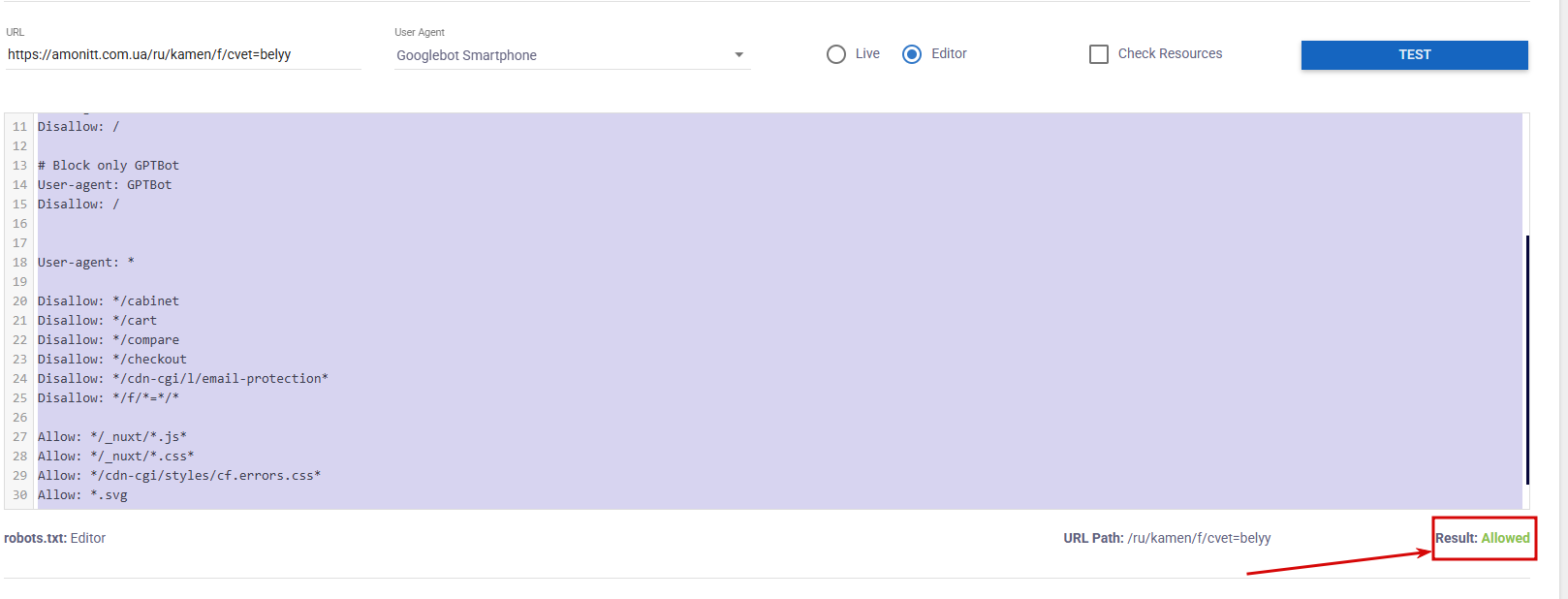Click the 'robots.txt: Editor' status text
1568x599 pixels.
pos(55,538)
